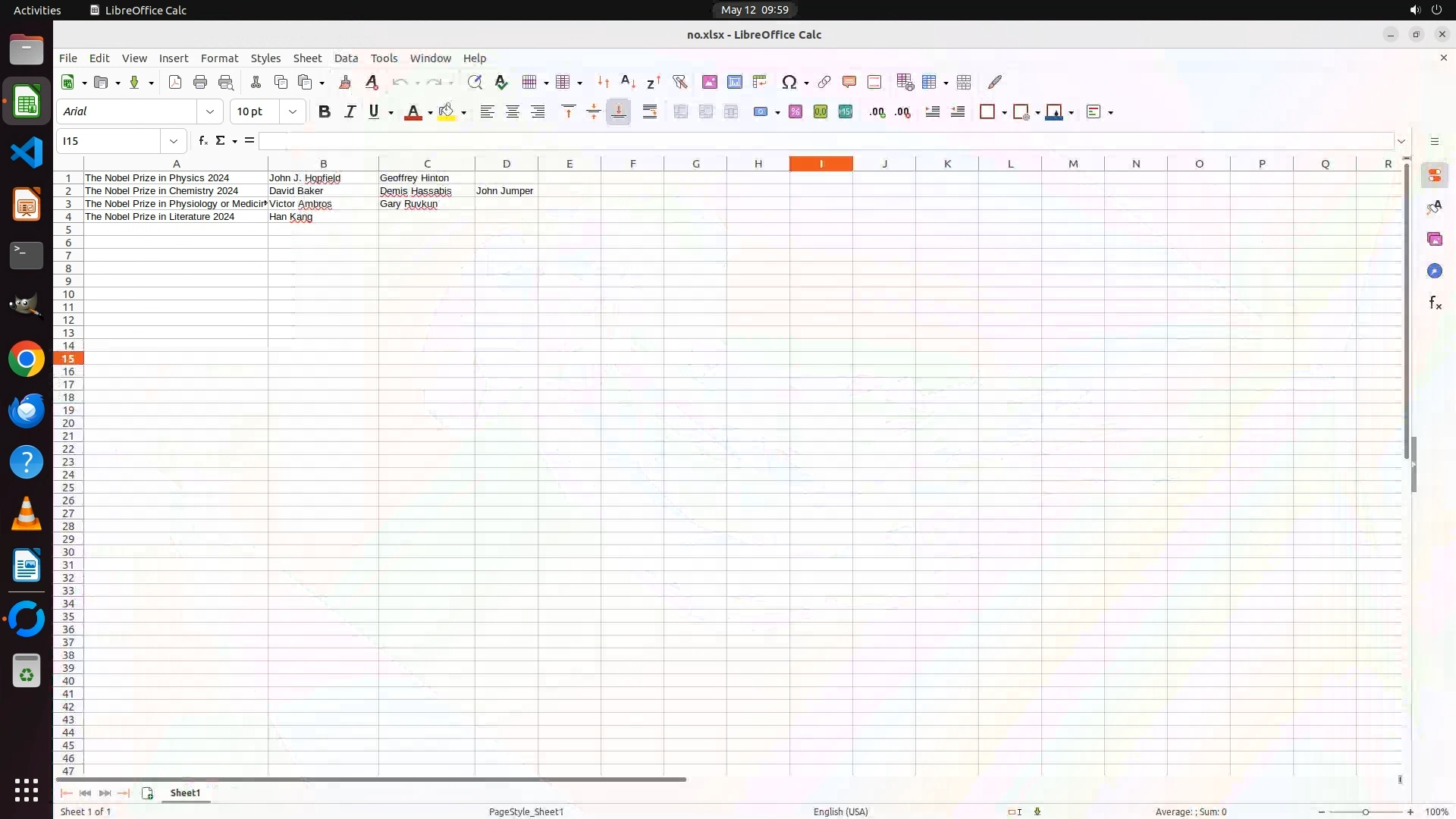Image resolution: width=1456 pixels, height=819 pixels.
Task: Click the Sort Ascending icon
Action: [x=628, y=82]
